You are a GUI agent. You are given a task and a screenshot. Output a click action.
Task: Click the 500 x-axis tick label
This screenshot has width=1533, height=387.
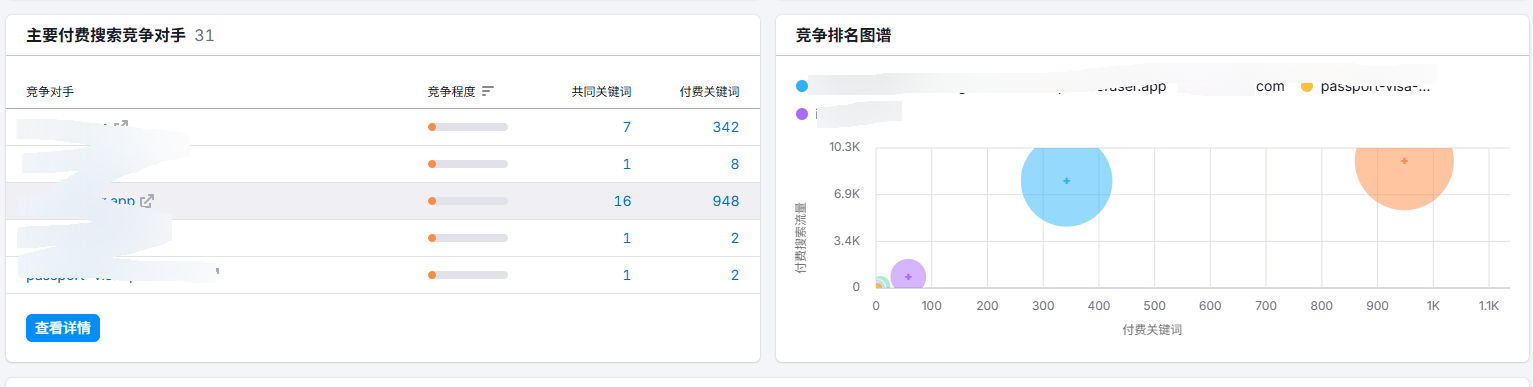1154,306
